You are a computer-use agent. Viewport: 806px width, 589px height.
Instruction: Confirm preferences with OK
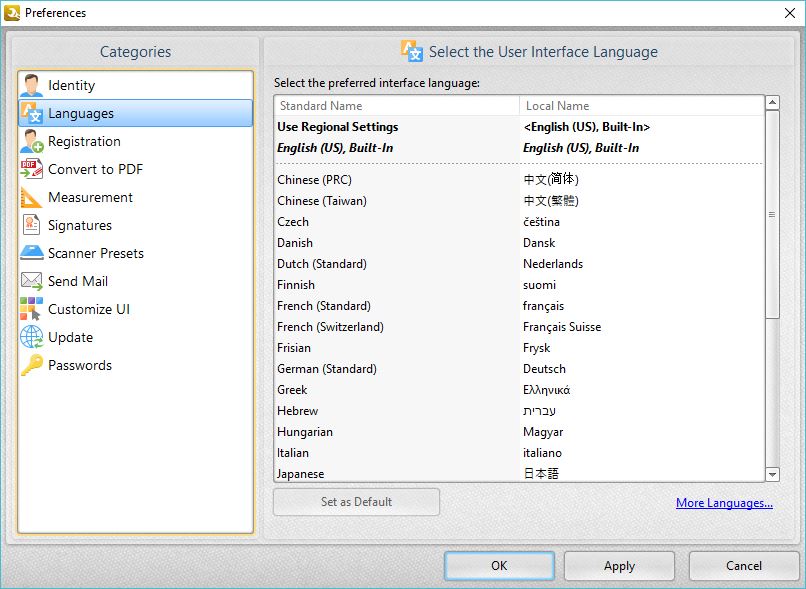pyautogui.click(x=498, y=565)
